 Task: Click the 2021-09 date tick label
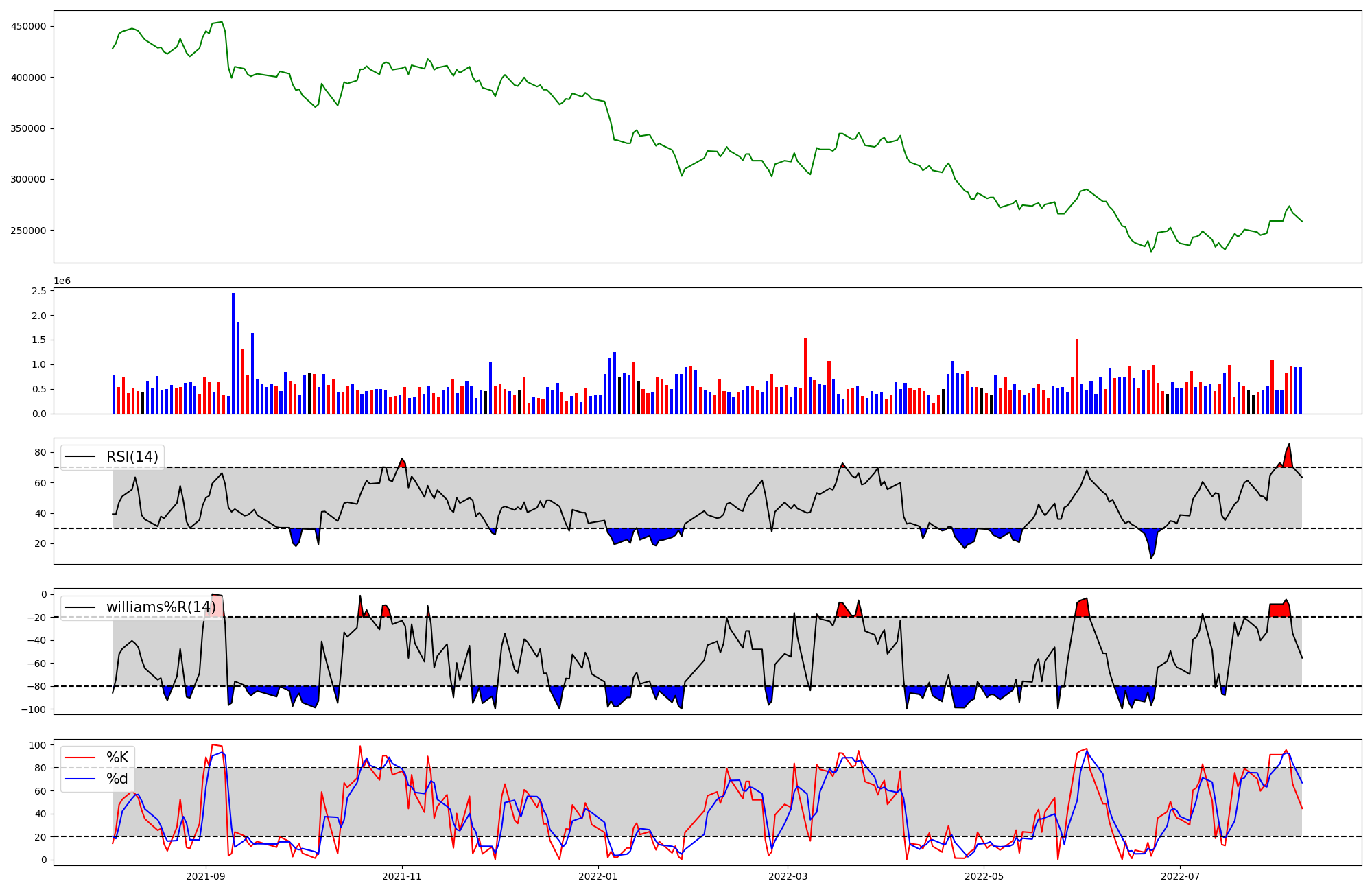(205, 876)
